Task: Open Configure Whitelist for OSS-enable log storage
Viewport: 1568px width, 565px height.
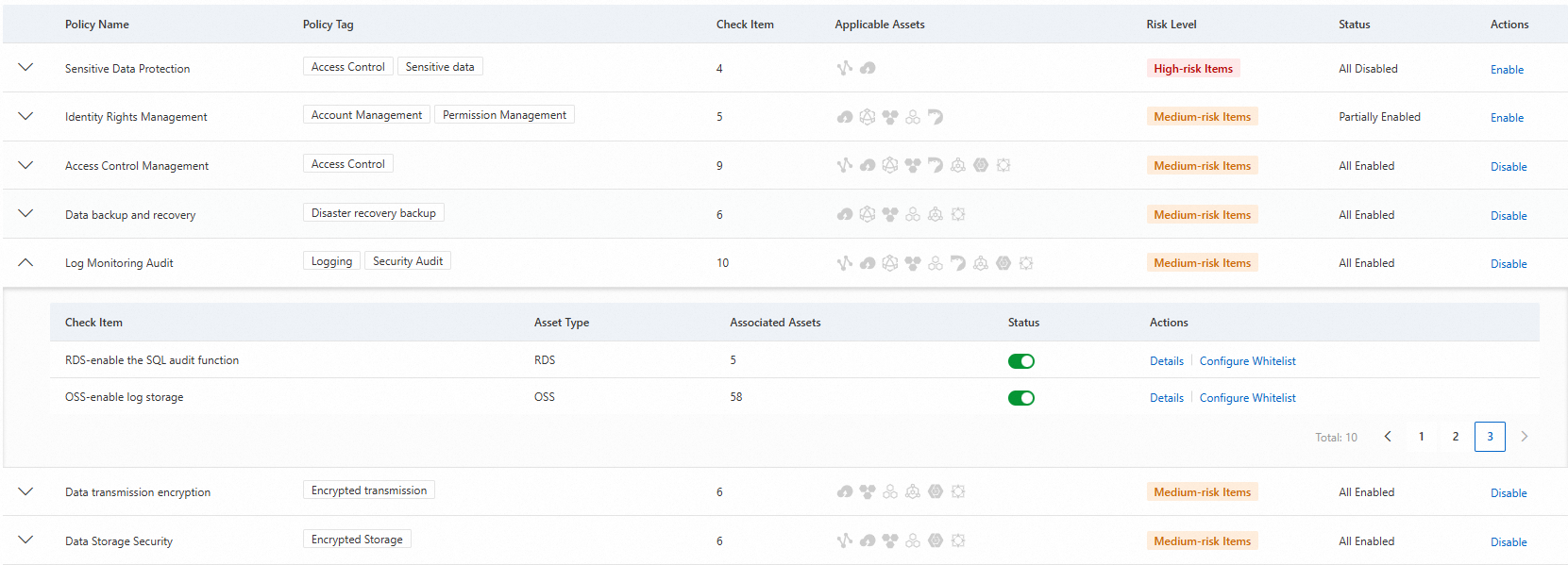Action: tap(1247, 398)
